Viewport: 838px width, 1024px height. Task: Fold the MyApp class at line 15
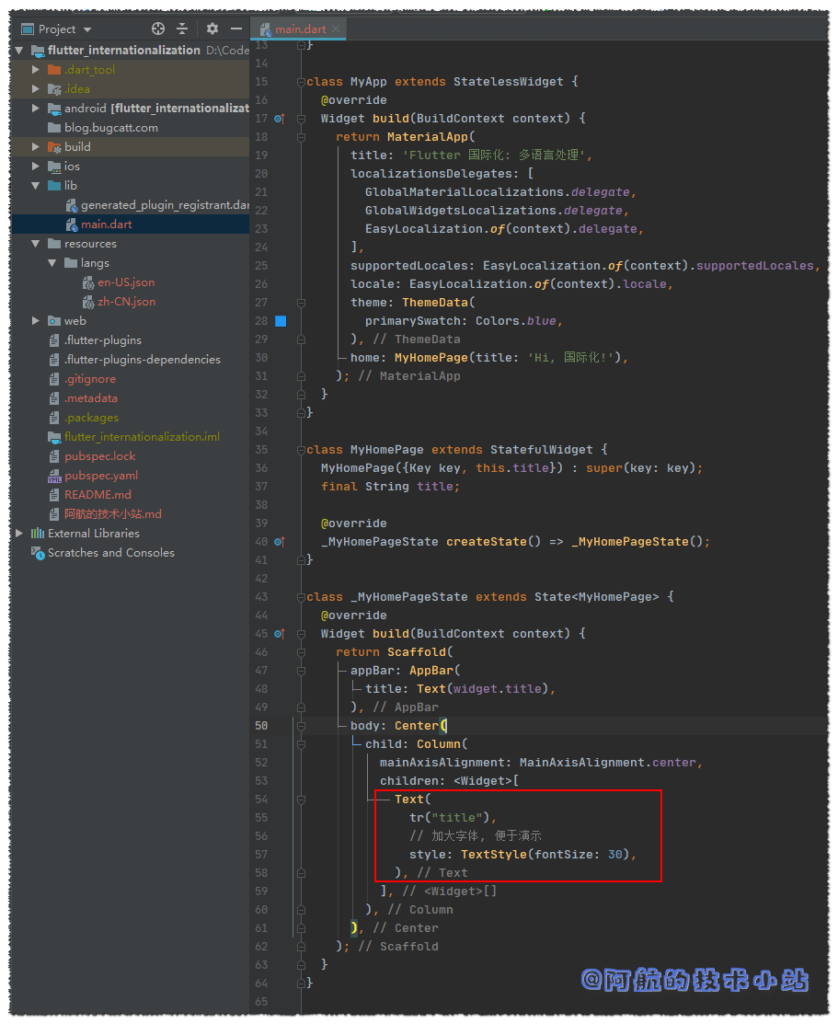(299, 82)
